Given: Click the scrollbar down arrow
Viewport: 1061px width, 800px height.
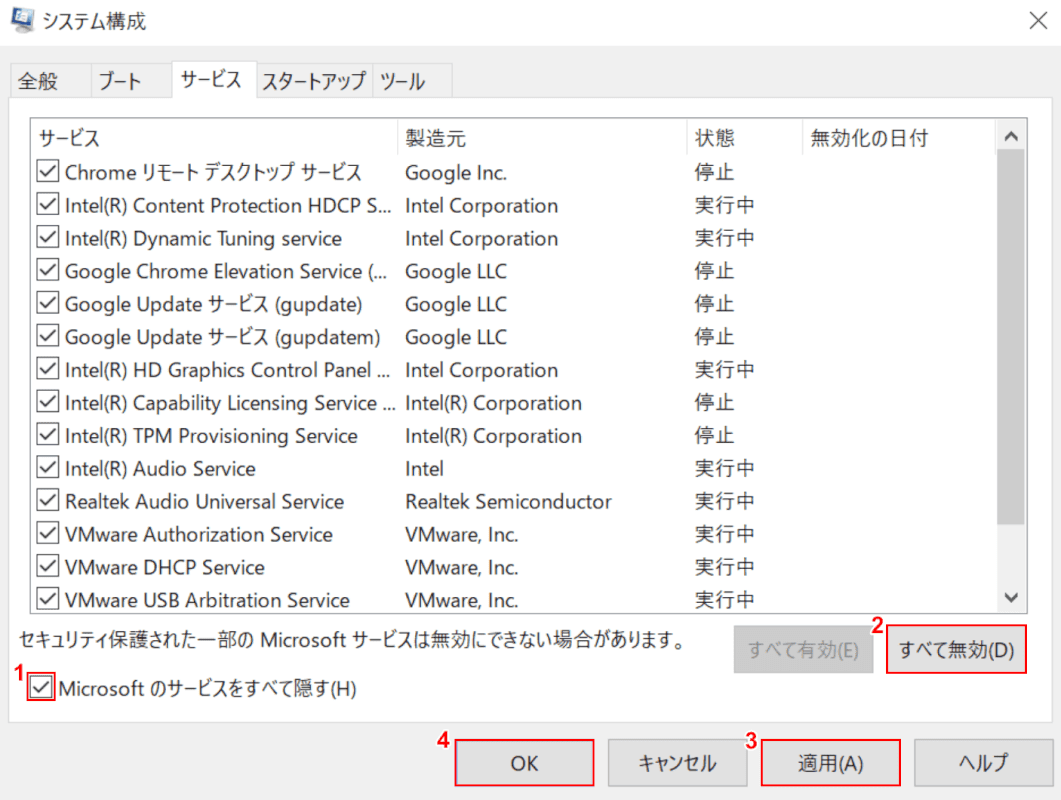Looking at the screenshot, I should (1012, 597).
